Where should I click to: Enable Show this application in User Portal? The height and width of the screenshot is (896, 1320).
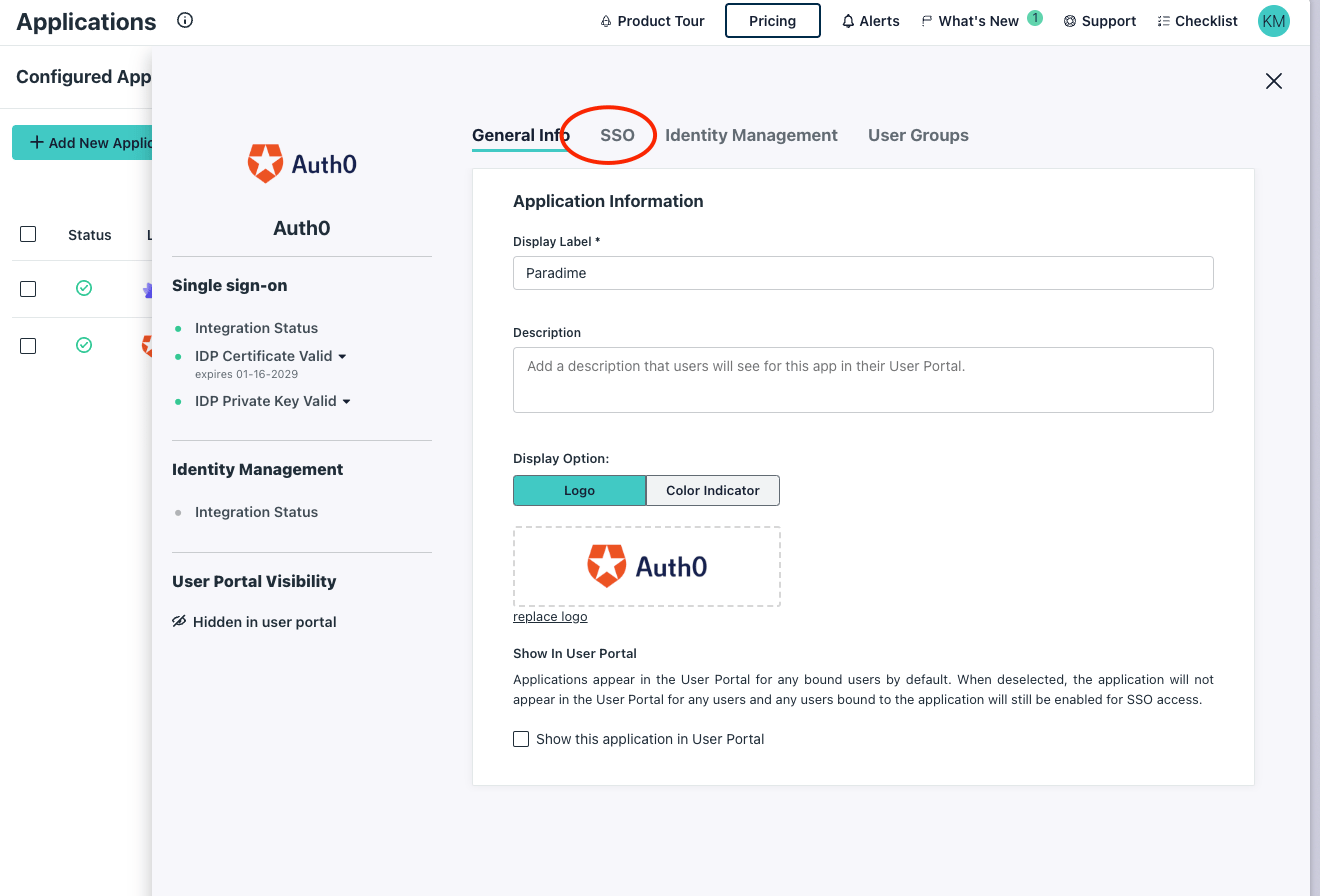tap(521, 739)
